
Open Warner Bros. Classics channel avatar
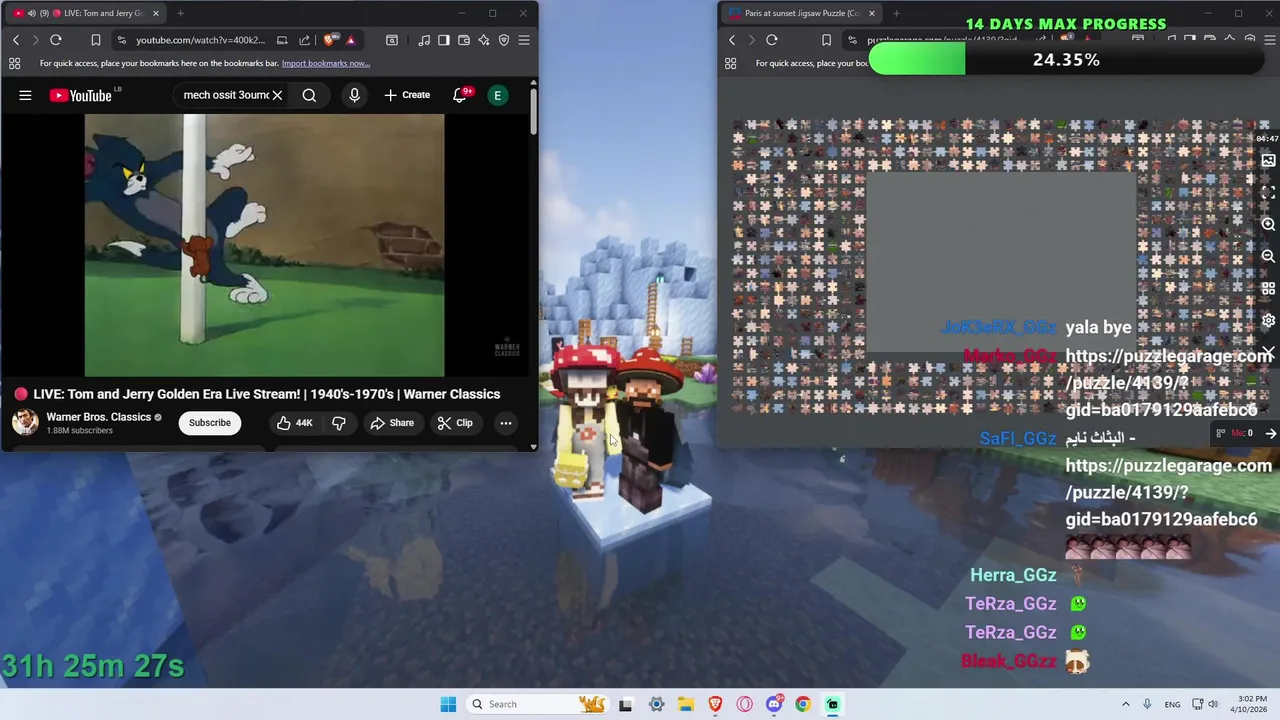(x=25, y=422)
